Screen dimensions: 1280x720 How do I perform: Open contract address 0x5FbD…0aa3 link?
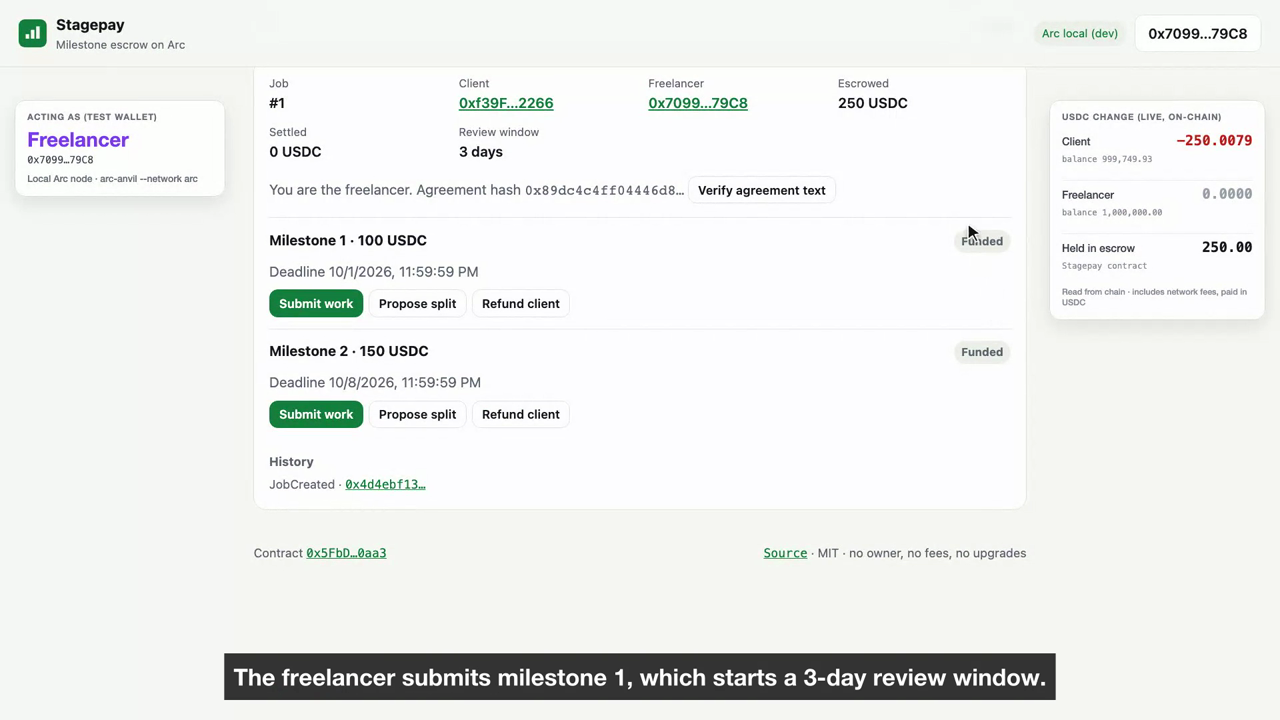[346, 553]
